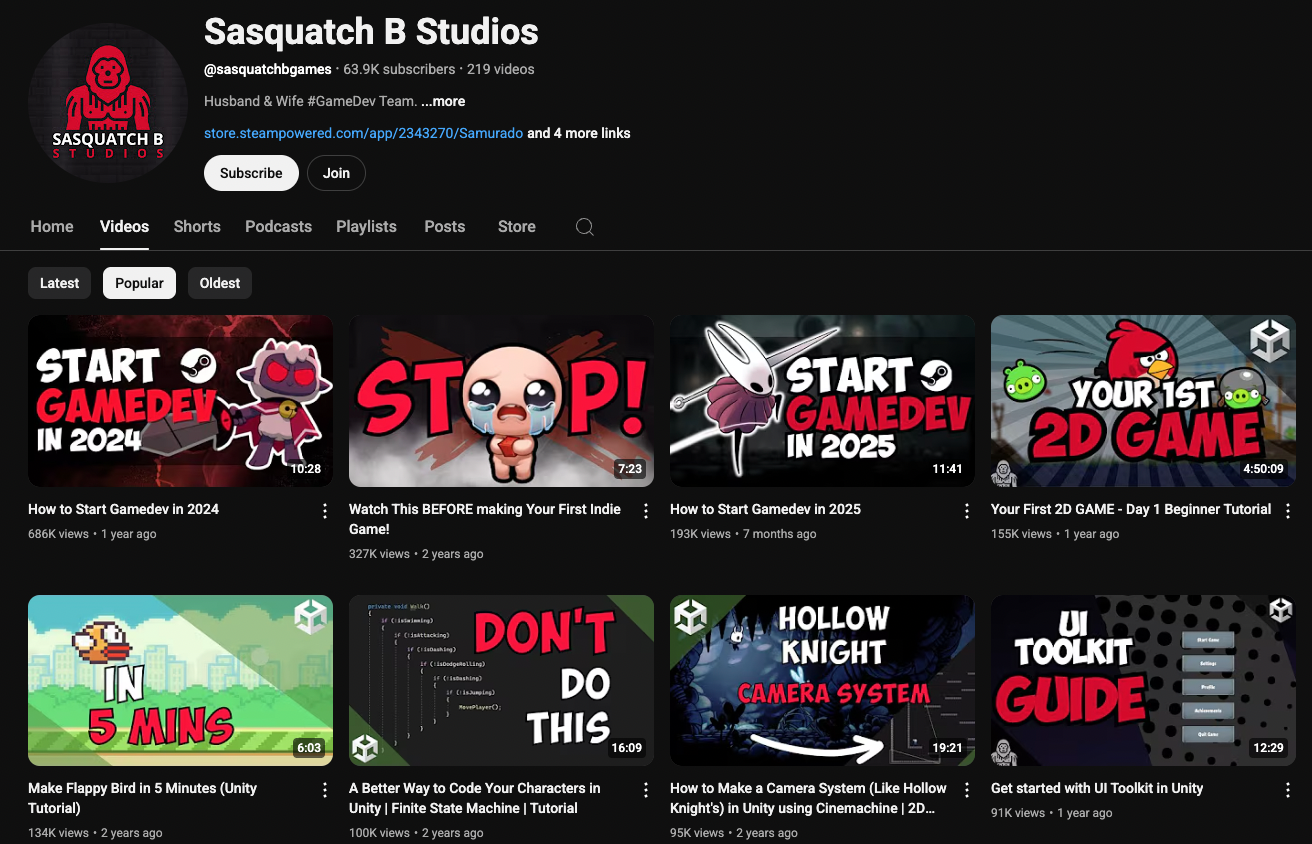Click the 193K views 7 months ago stat
Screen dimensions: 1312x844
[743, 534]
